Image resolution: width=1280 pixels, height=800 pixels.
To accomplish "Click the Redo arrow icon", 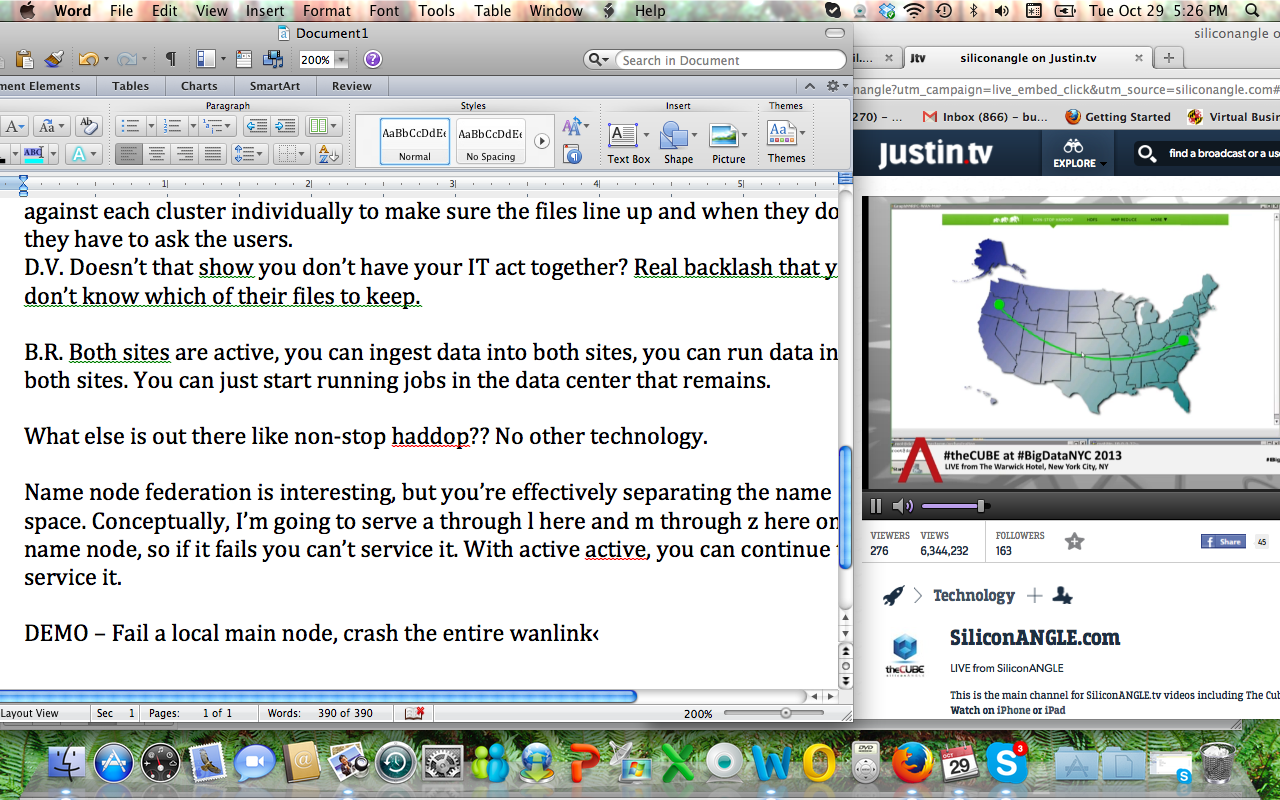I will tap(126, 59).
